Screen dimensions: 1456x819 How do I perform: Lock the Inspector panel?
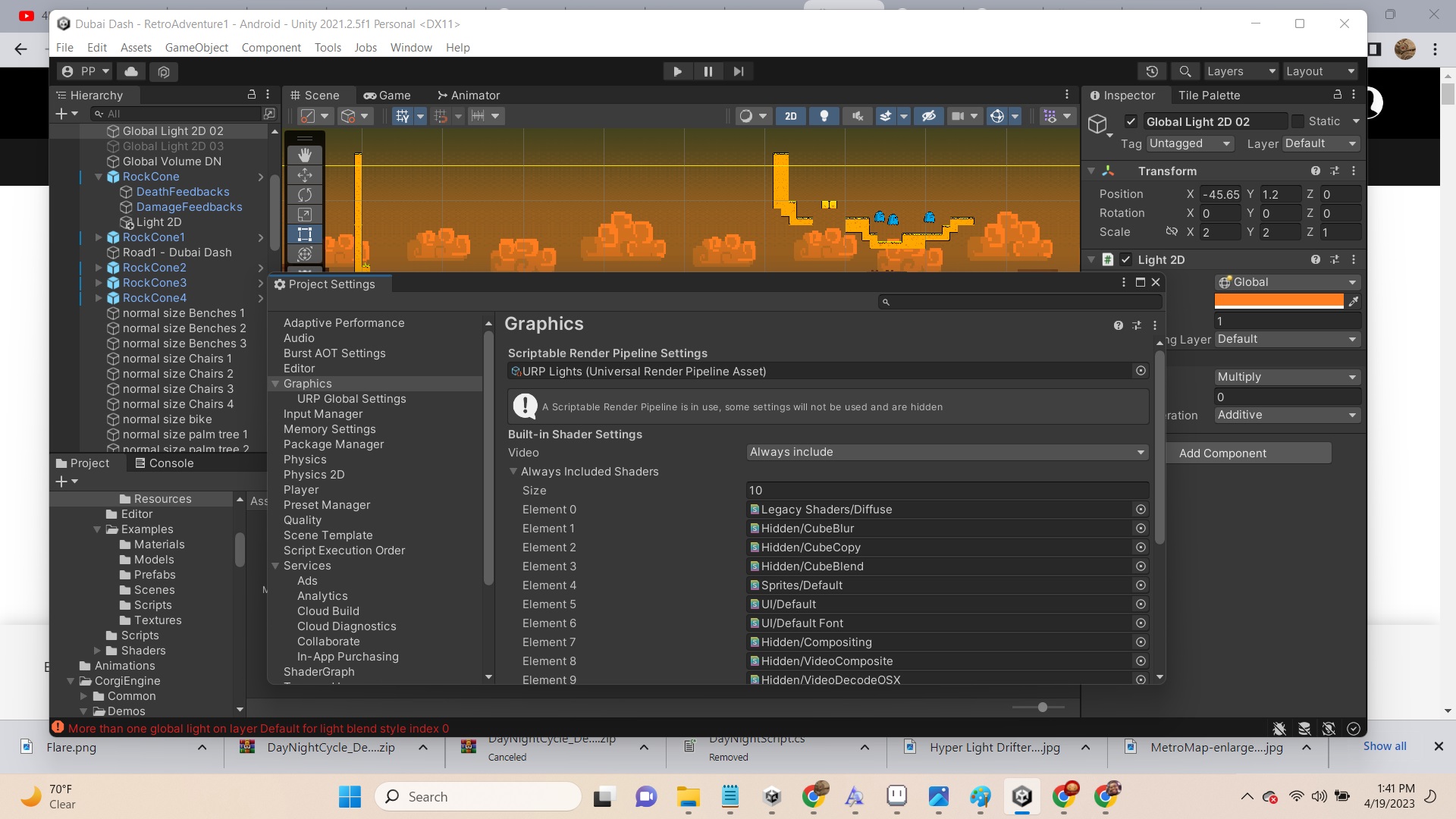pyautogui.click(x=1338, y=95)
